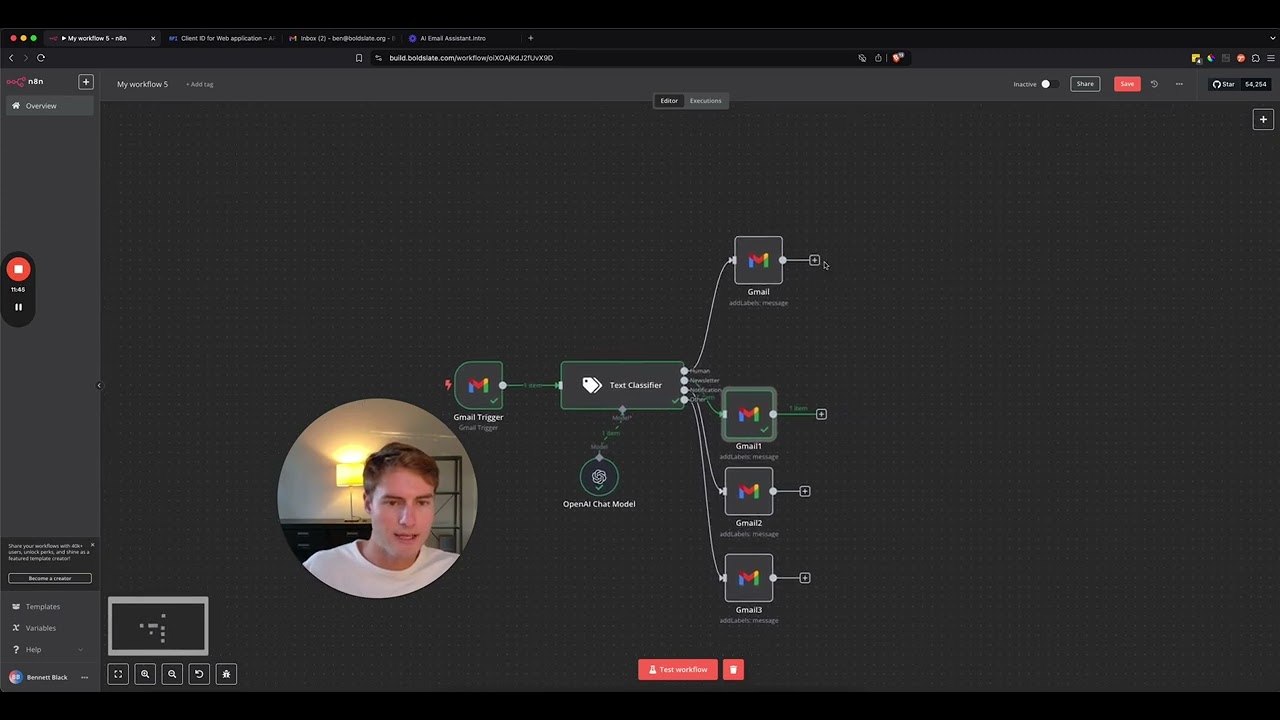Select the Gmail1 node
The height and width of the screenshot is (720, 1280).
749,414
